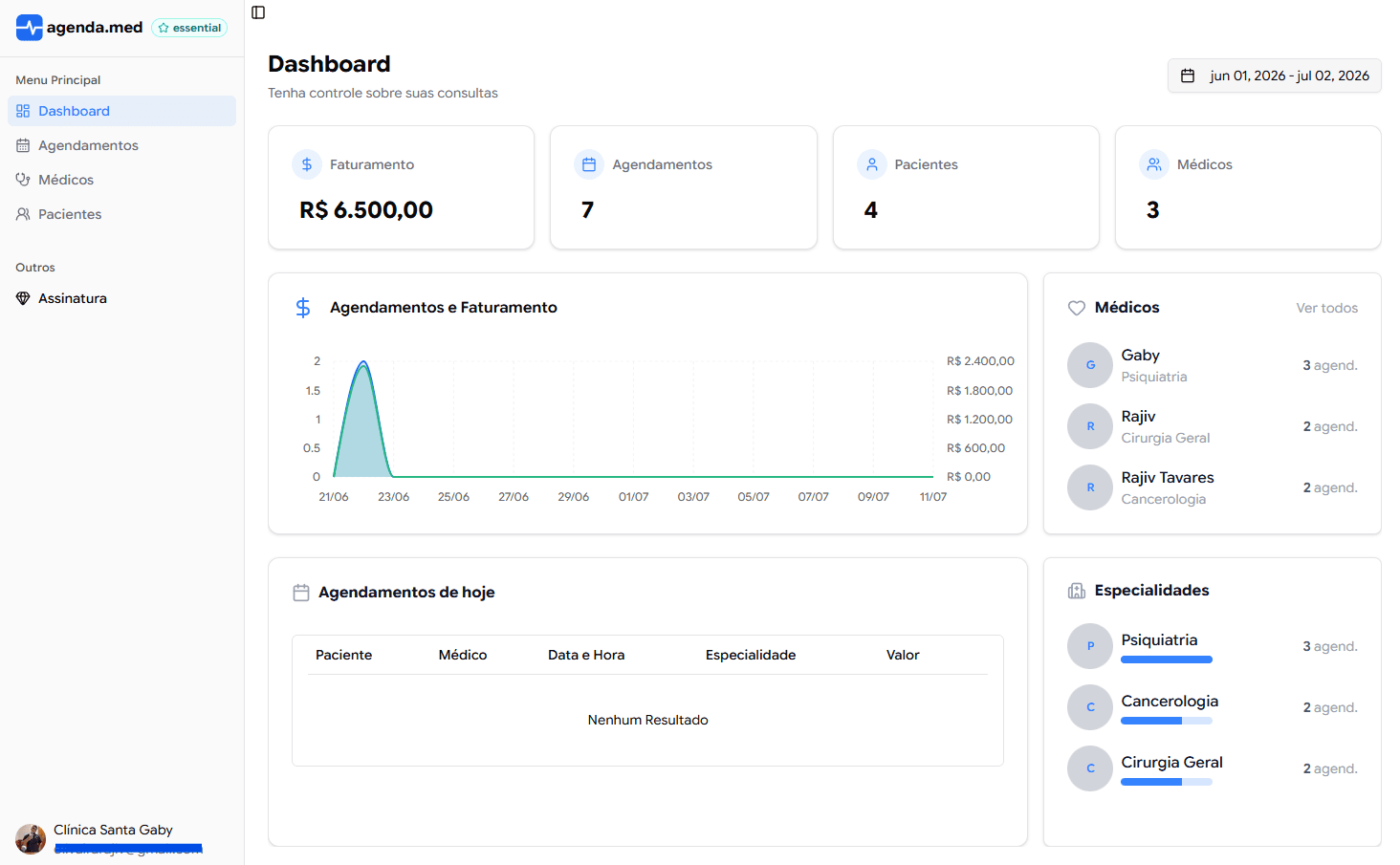Click the Médicos card users icon

pos(1154,164)
